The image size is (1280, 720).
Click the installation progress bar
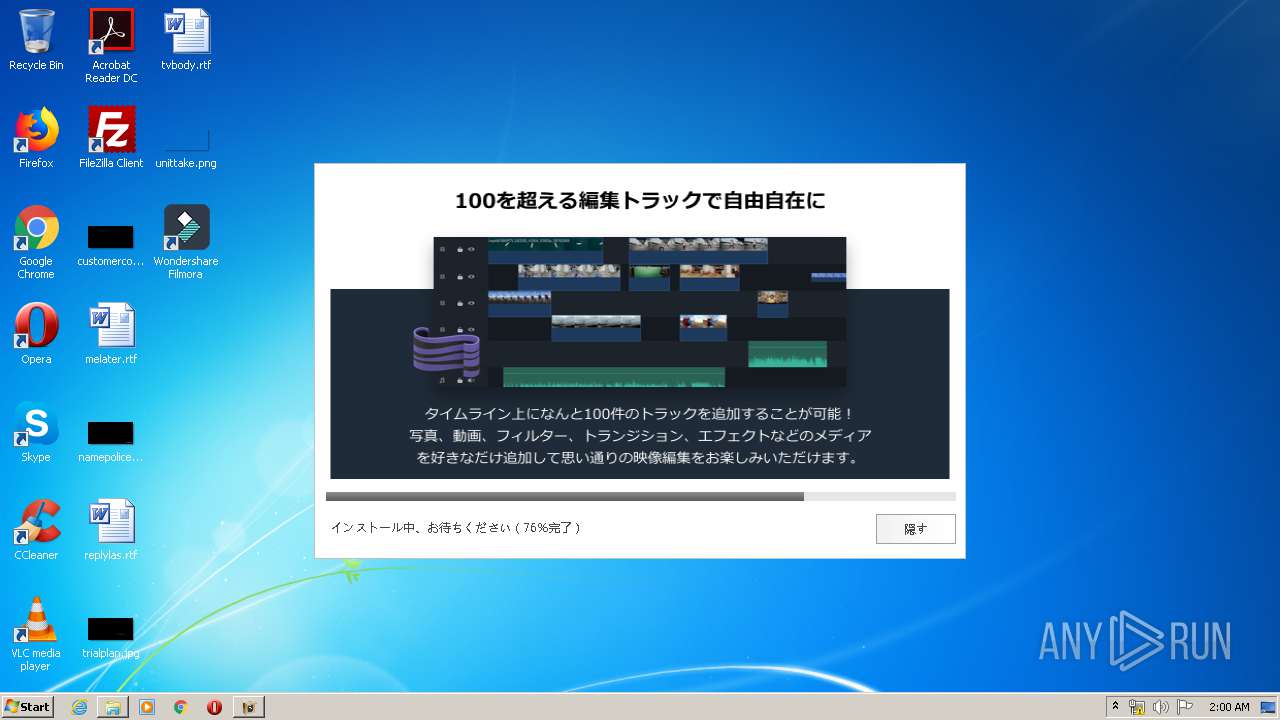pos(640,496)
